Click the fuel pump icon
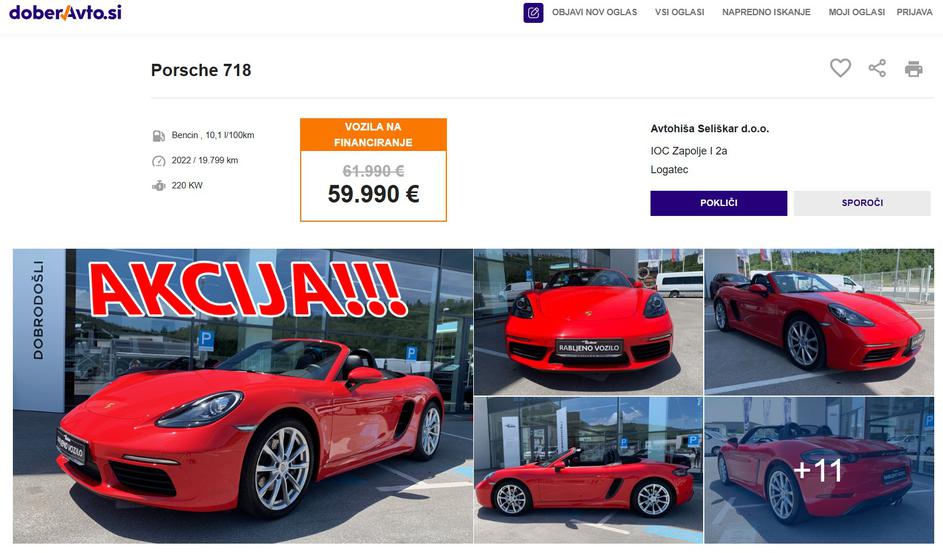The height and width of the screenshot is (553, 943). point(159,136)
